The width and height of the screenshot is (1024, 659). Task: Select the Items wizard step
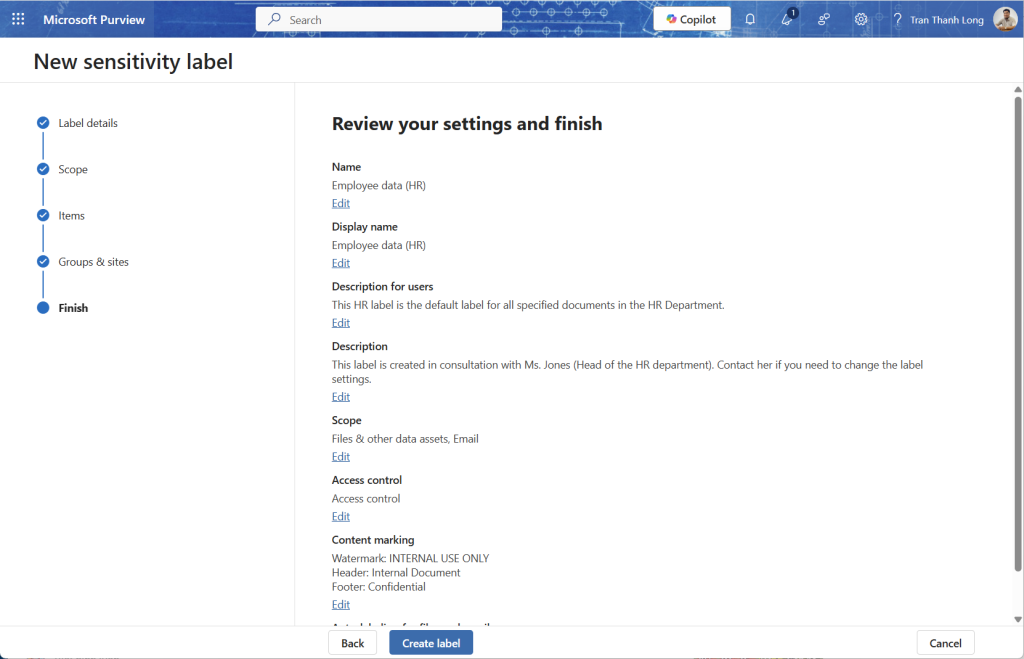(x=71, y=215)
